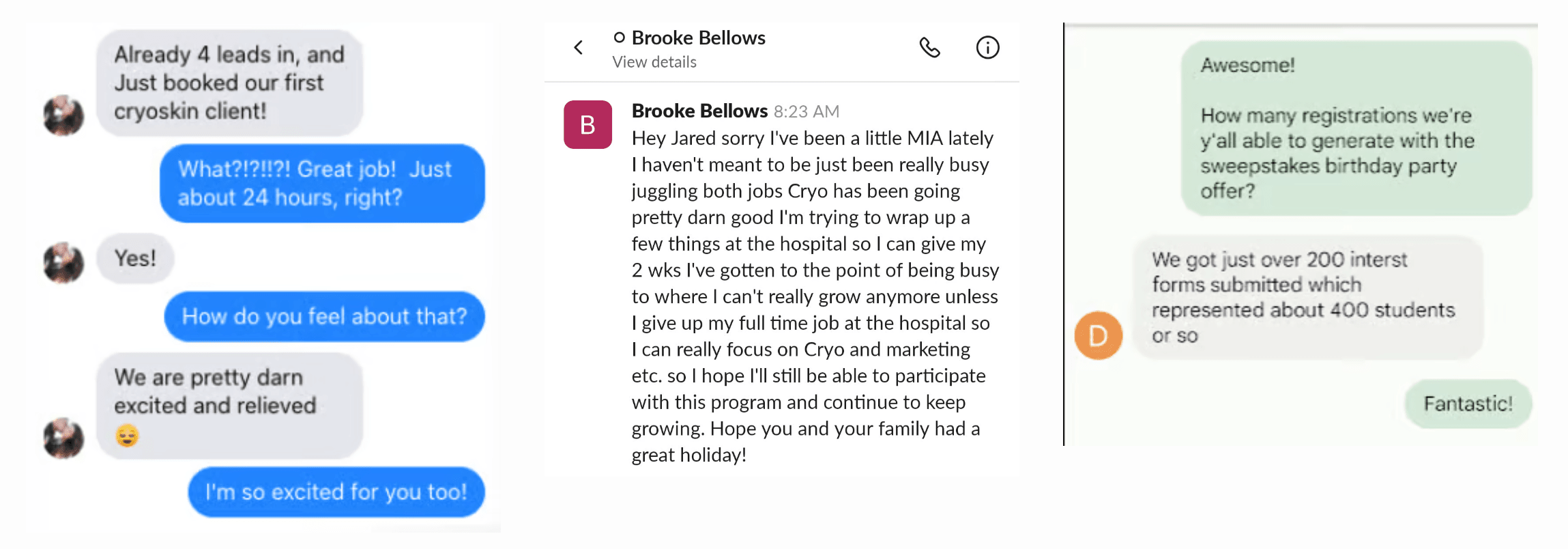Viewport: 1568px width, 549px height.
Task: Select the "How do you feel about that?" bubble
Action: point(324,316)
